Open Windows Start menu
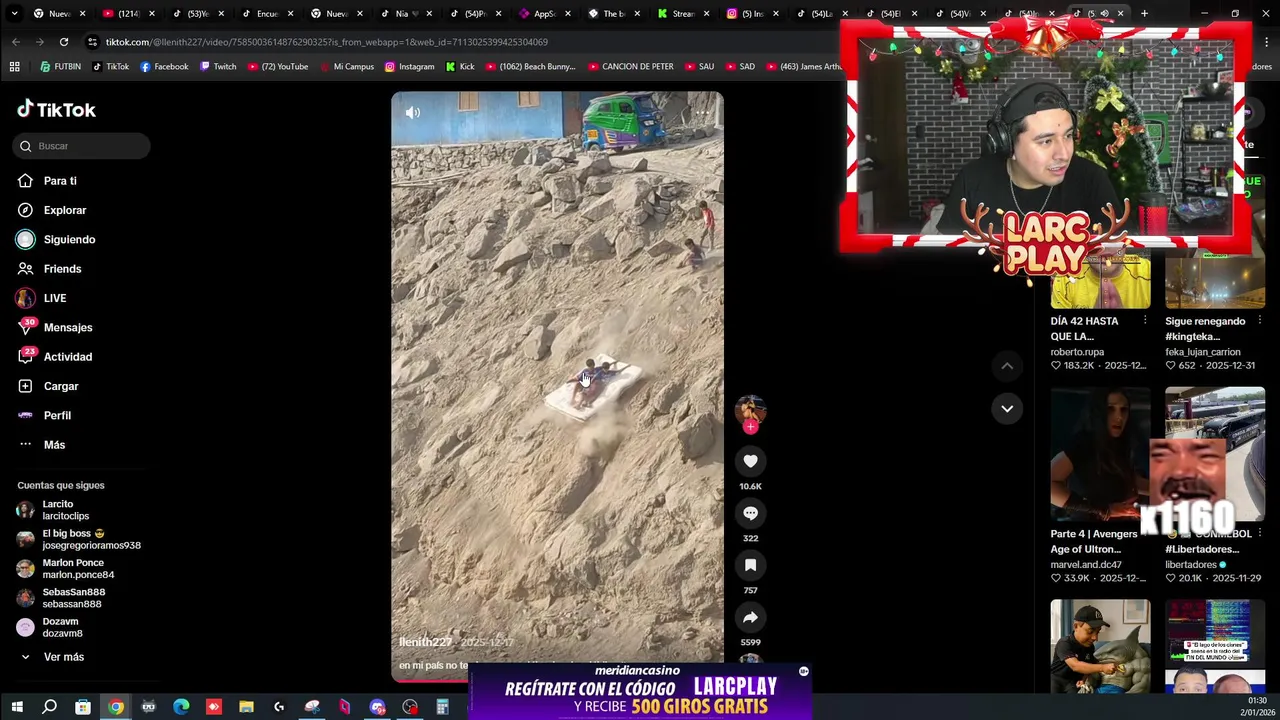The image size is (1280, 720). pyautogui.click(x=17, y=707)
